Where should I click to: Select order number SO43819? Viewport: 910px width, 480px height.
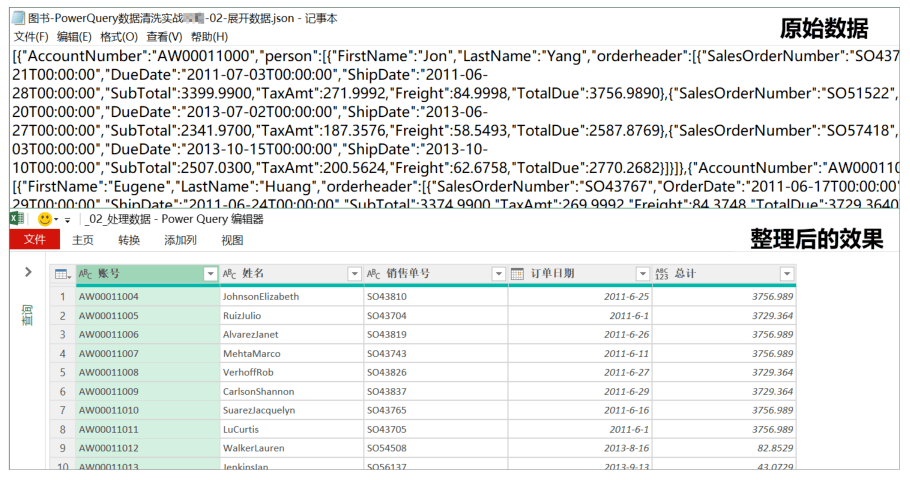(435, 334)
